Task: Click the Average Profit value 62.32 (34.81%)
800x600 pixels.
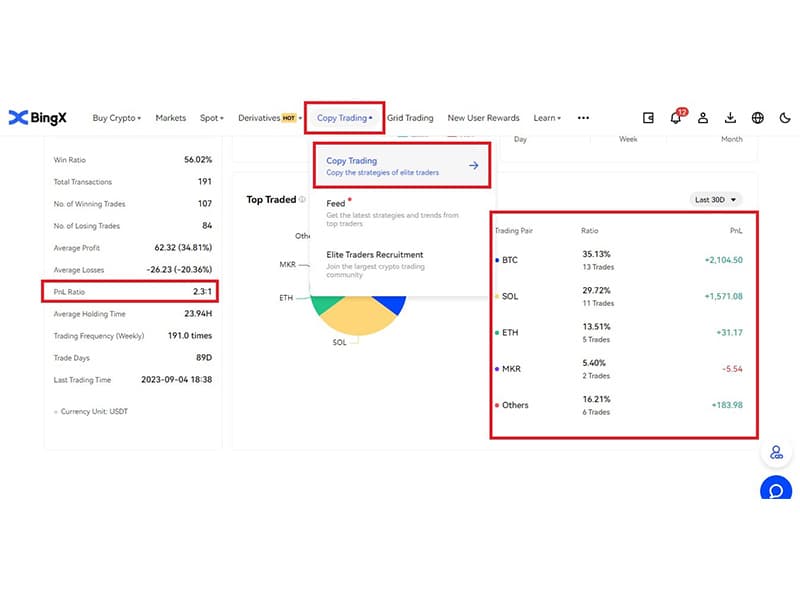Action: click(x=183, y=247)
